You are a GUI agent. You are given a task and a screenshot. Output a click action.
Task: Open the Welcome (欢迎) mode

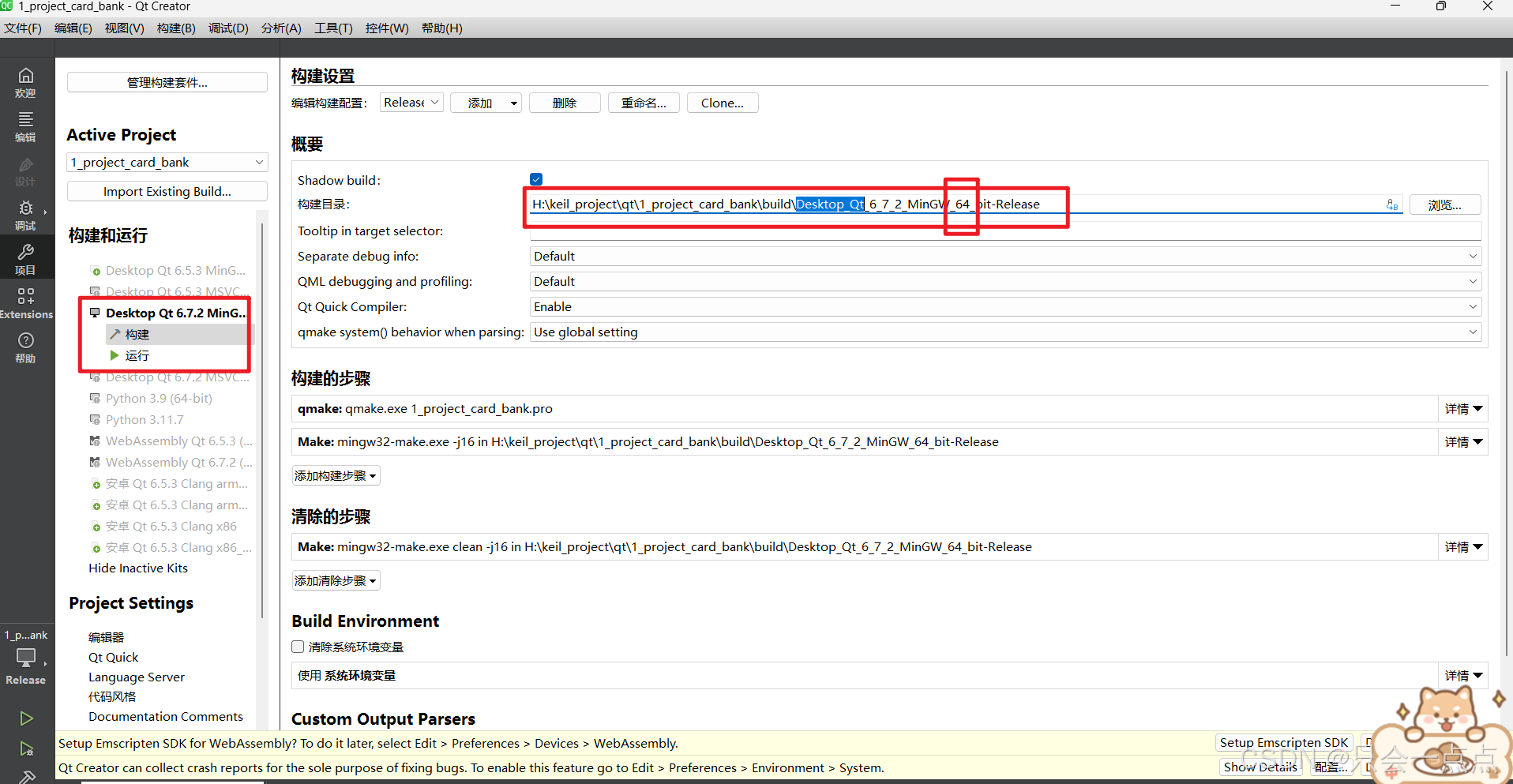pos(26,82)
